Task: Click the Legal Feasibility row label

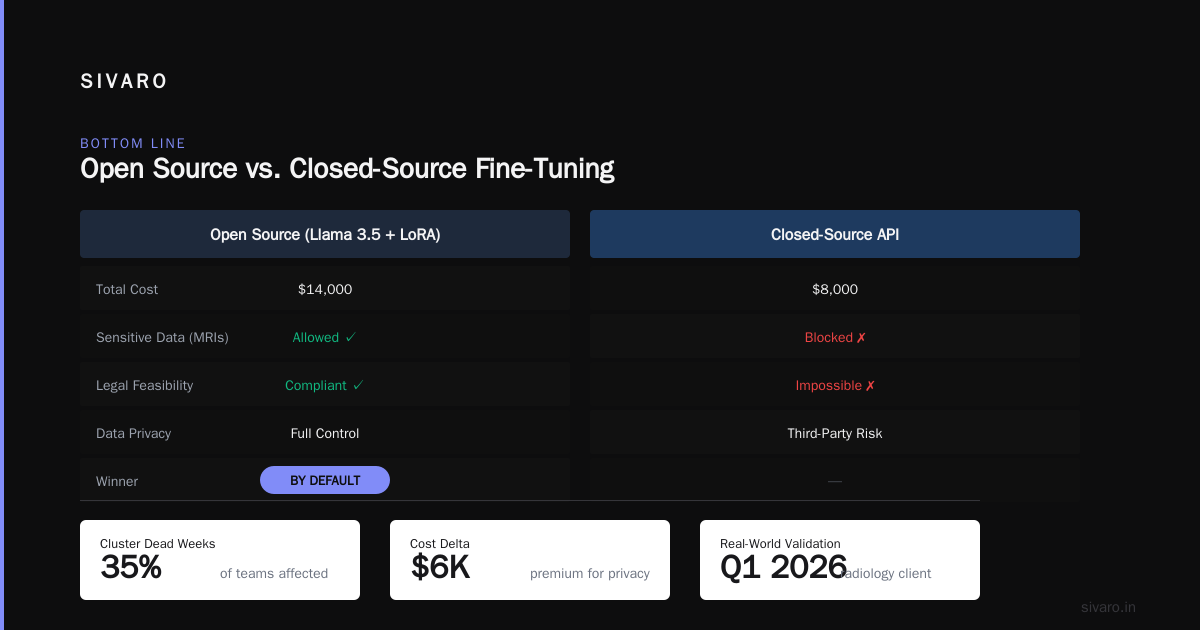Action: click(145, 385)
